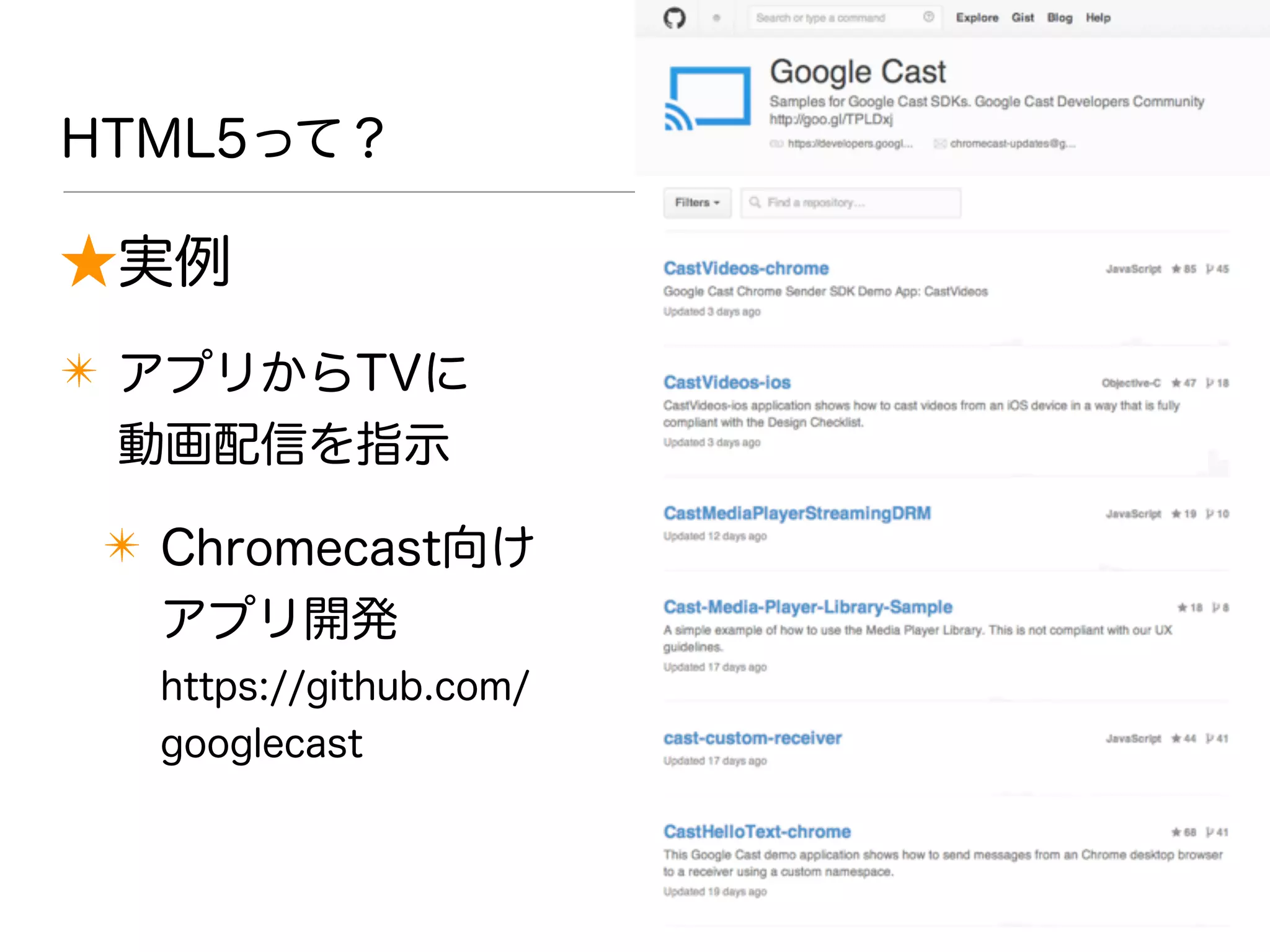Click the JavaScript label on CastVideos-chrome
The image size is (1270, 952).
pyautogui.click(x=1134, y=269)
